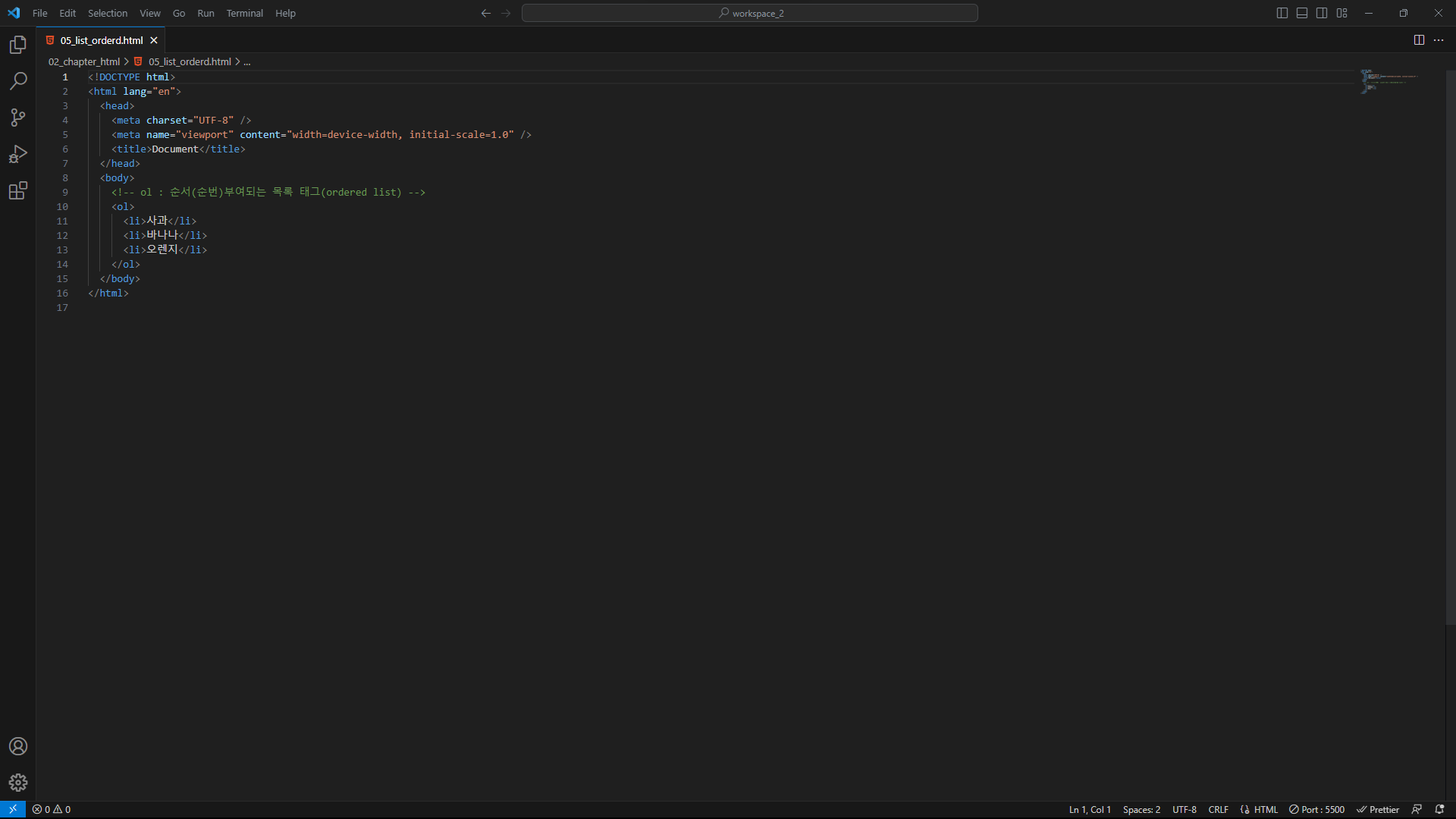Expand breadcrumb 02_chapter_html folder
This screenshot has height=819, width=1456.
click(x=84, y=62)
